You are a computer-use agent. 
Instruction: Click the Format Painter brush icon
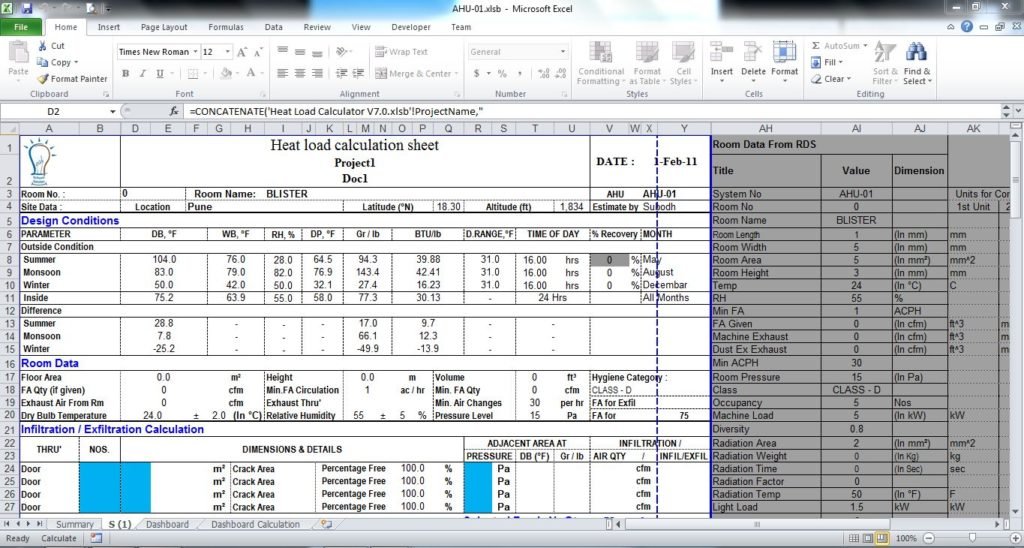(x=43, y=79)
